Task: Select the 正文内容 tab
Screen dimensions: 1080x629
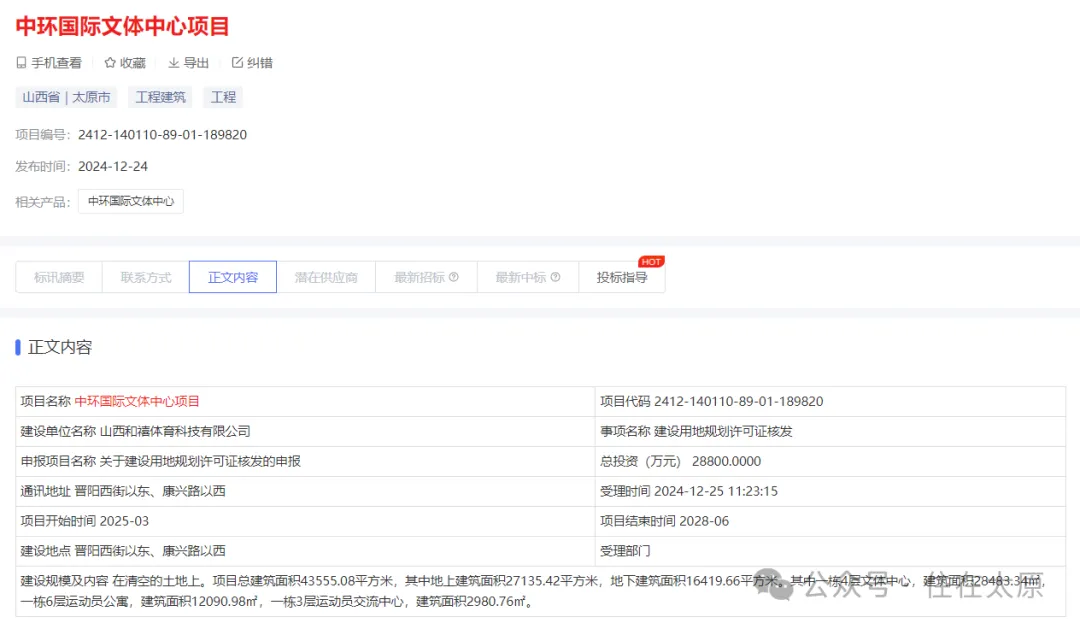Action: (233, 277)
